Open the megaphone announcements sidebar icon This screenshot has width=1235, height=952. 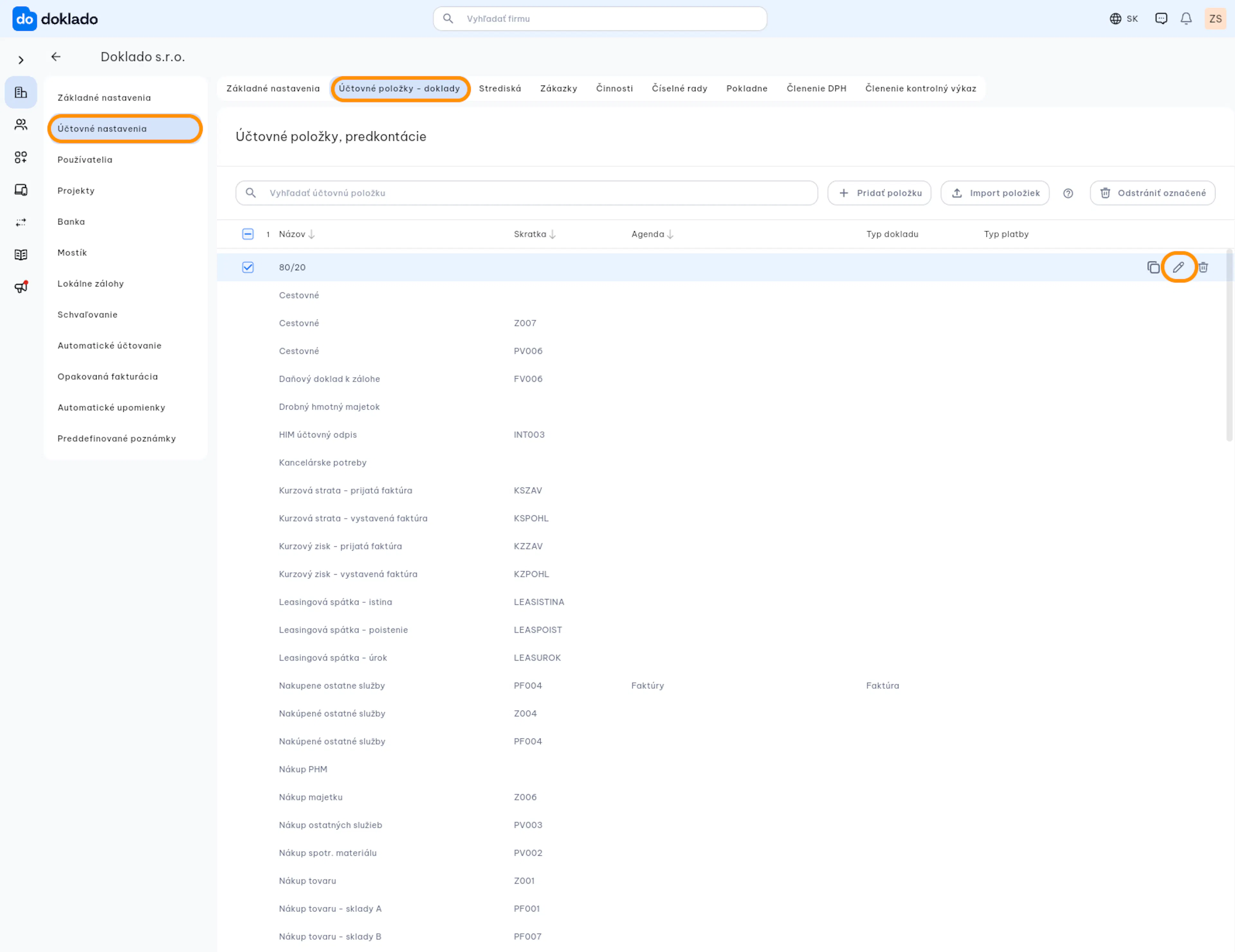(21, 287)
